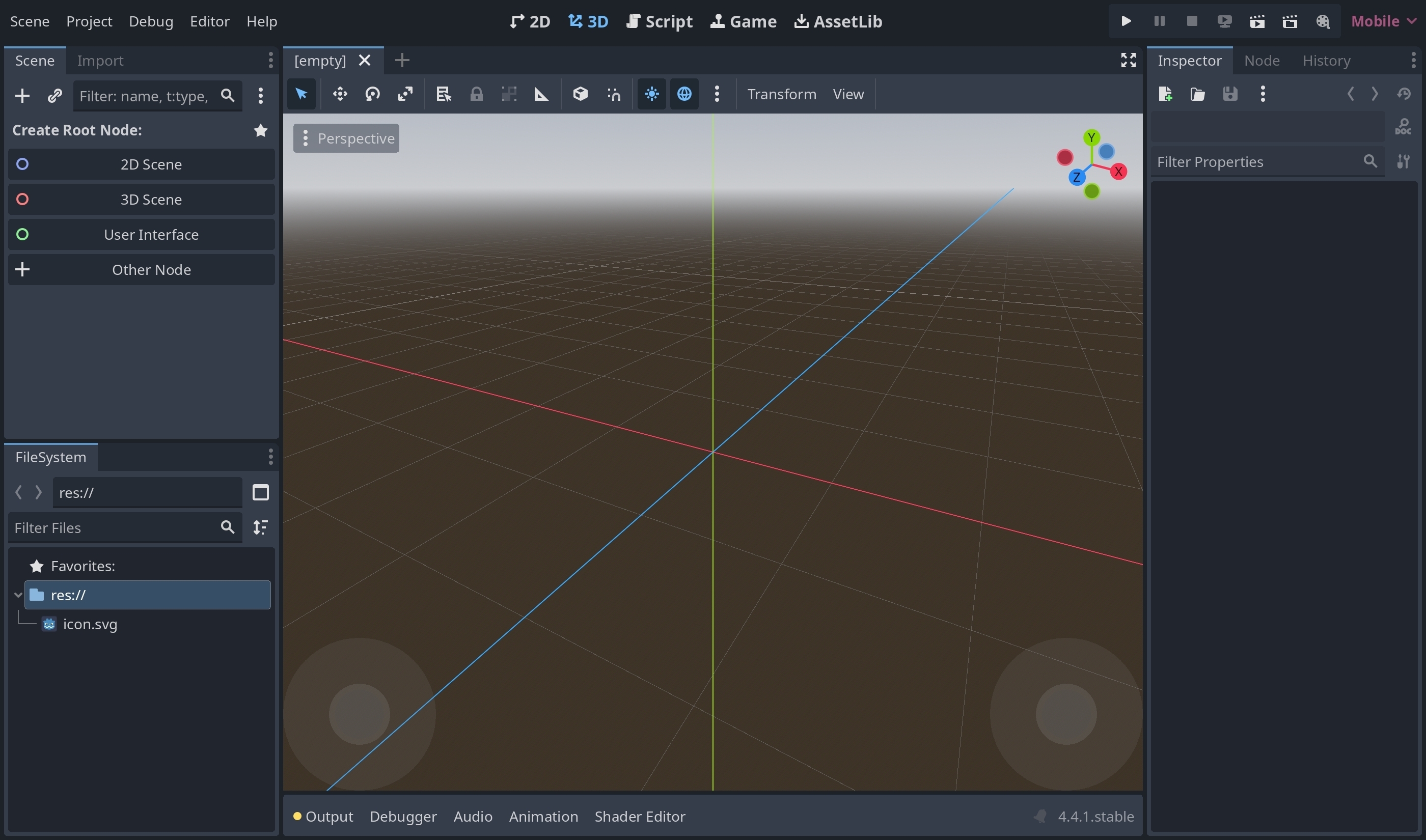1426x840 pixels.
Task: Open the Mobile renderer dropdown
Action: pyautogui.click(x=1384, y=21)
